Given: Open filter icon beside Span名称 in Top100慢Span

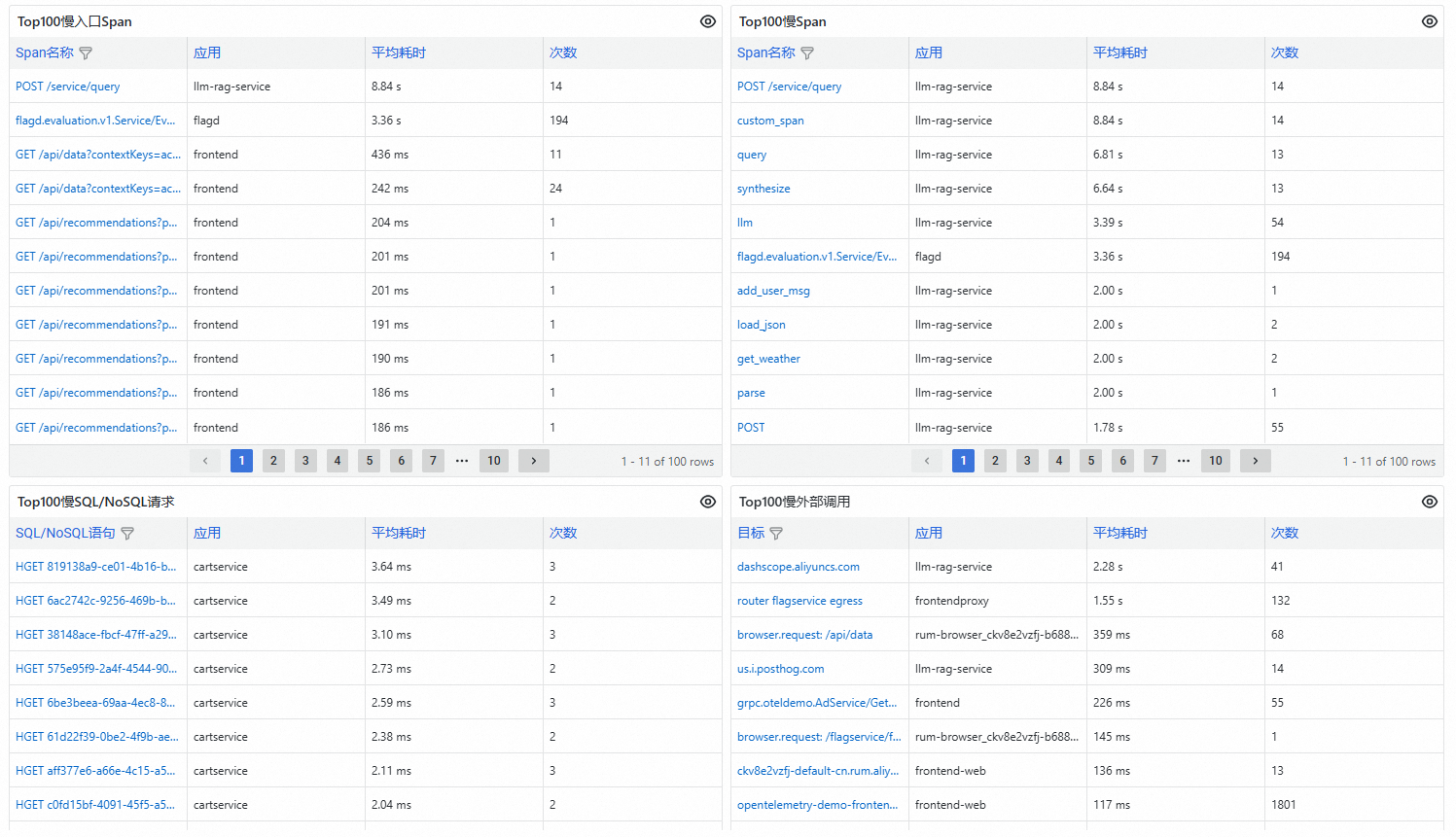Looking at the screenshot, I should (x=807, y=53).
